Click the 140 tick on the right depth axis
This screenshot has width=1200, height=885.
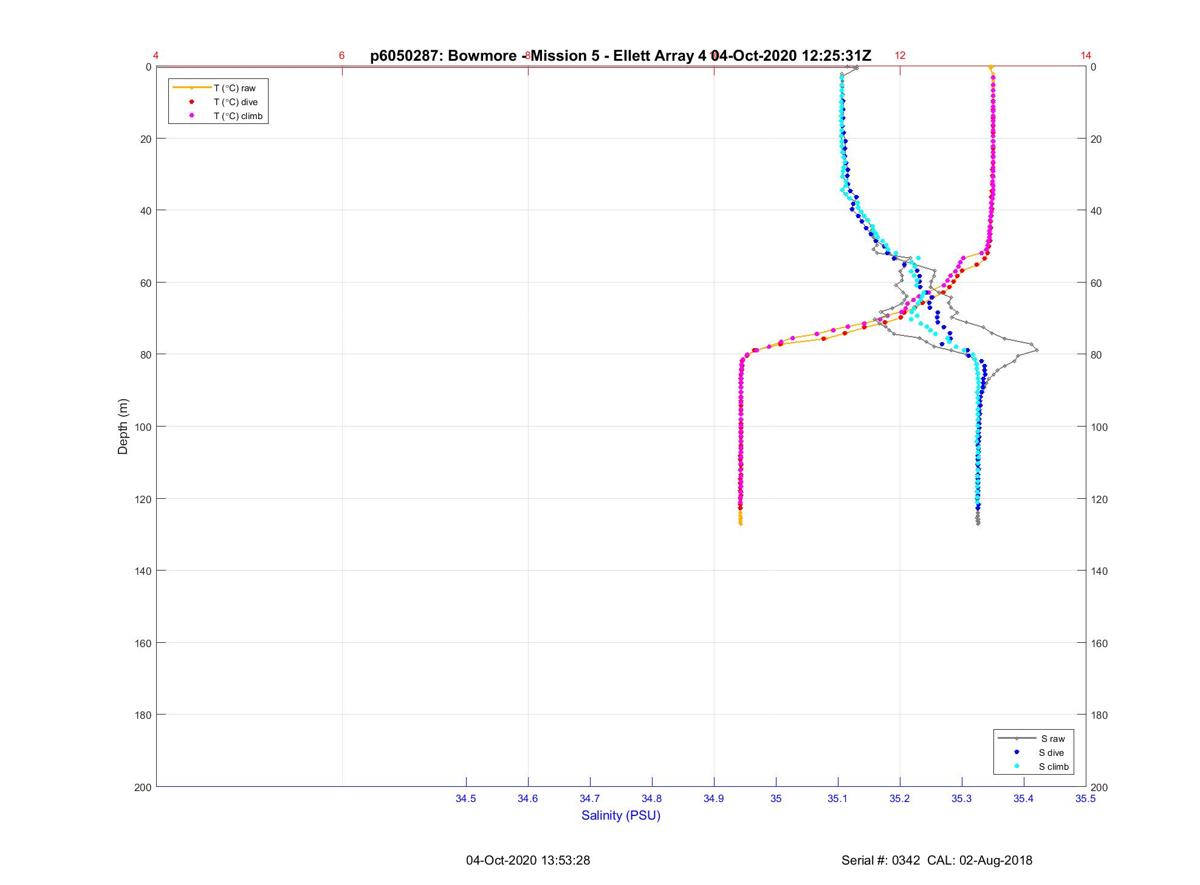tap(1100, 571)
